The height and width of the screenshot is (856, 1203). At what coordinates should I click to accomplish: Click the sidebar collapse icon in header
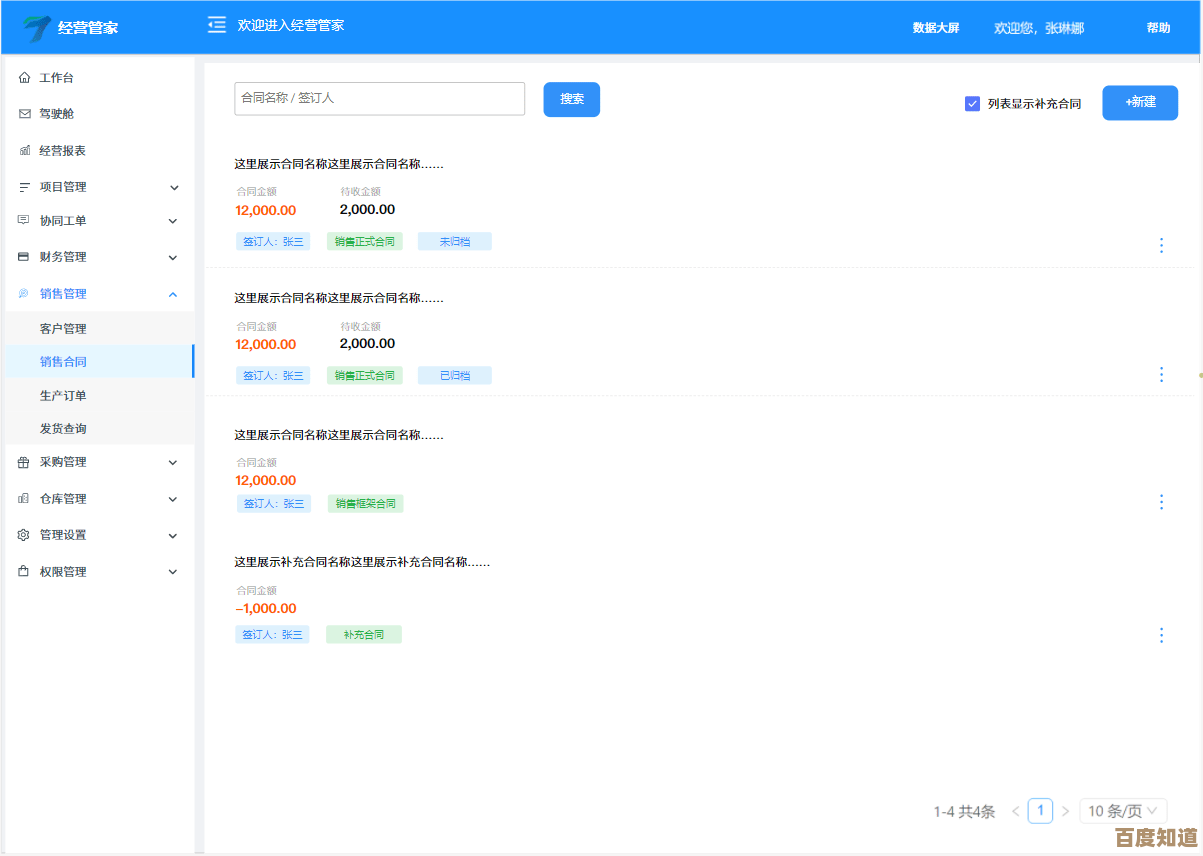[x=216, y=26]
